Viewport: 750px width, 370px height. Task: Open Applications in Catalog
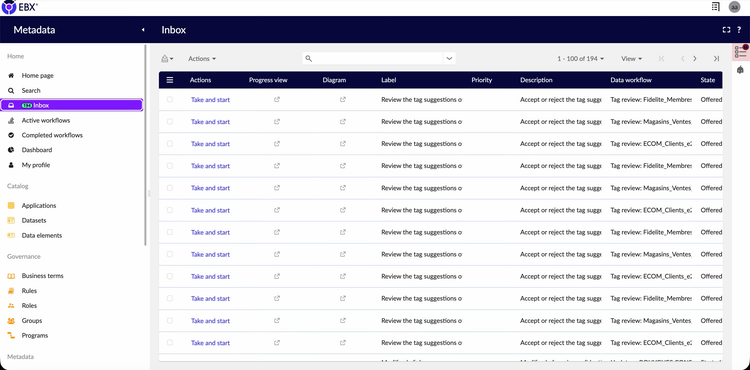(x=39, y=206)
